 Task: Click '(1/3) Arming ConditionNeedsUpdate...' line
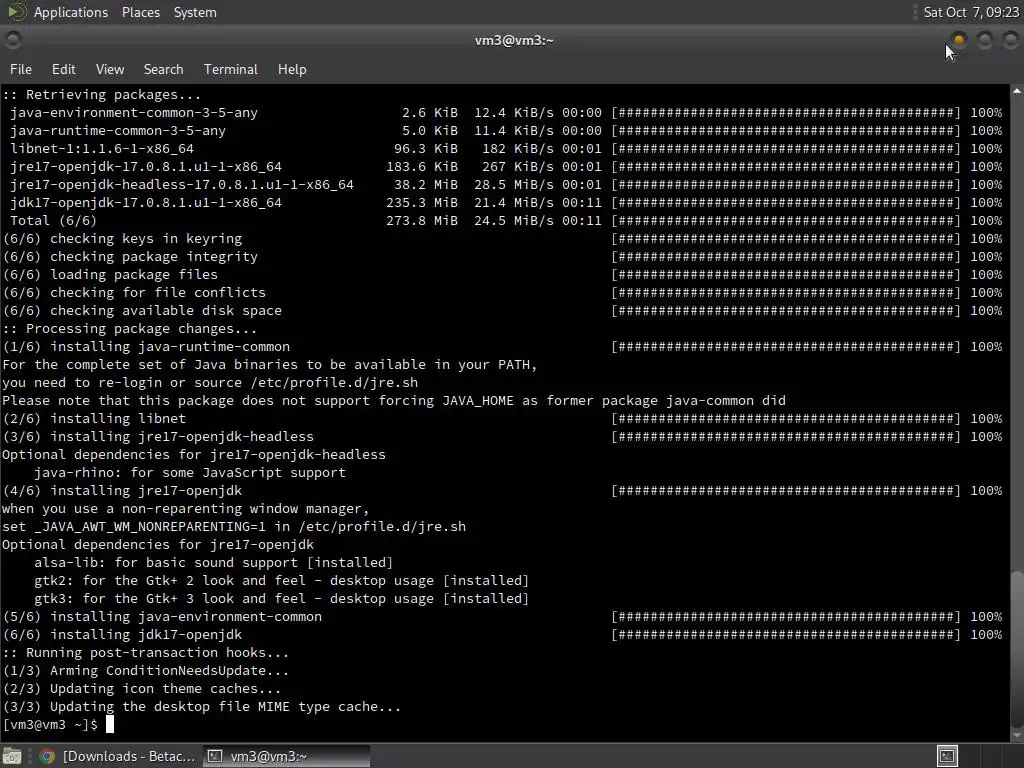tap(145, 671)
